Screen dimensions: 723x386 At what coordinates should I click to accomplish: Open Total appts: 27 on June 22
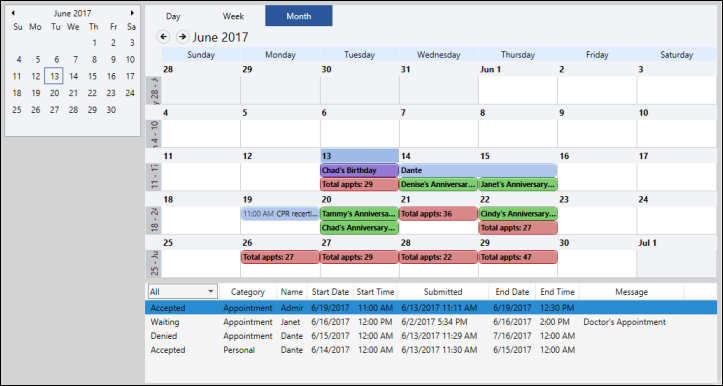pyautogui.click(x=518, y=227)
